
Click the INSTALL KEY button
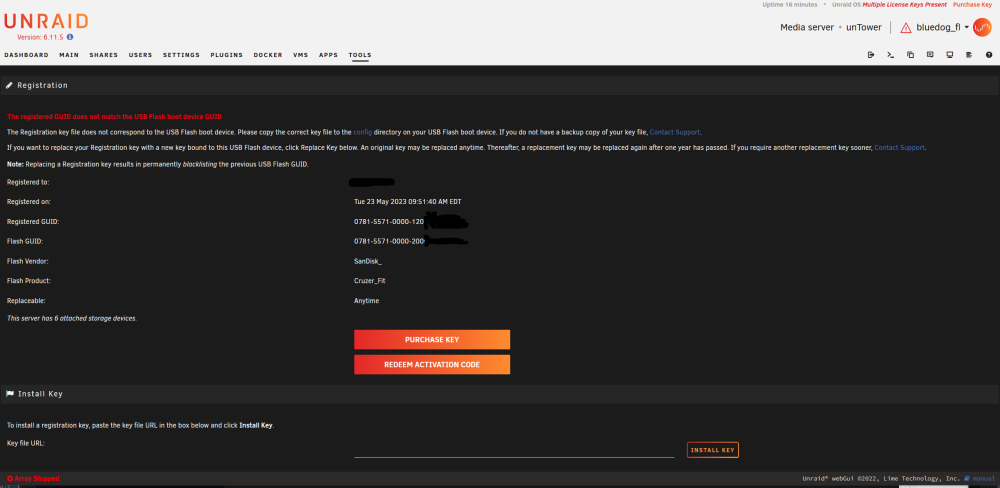712,450
